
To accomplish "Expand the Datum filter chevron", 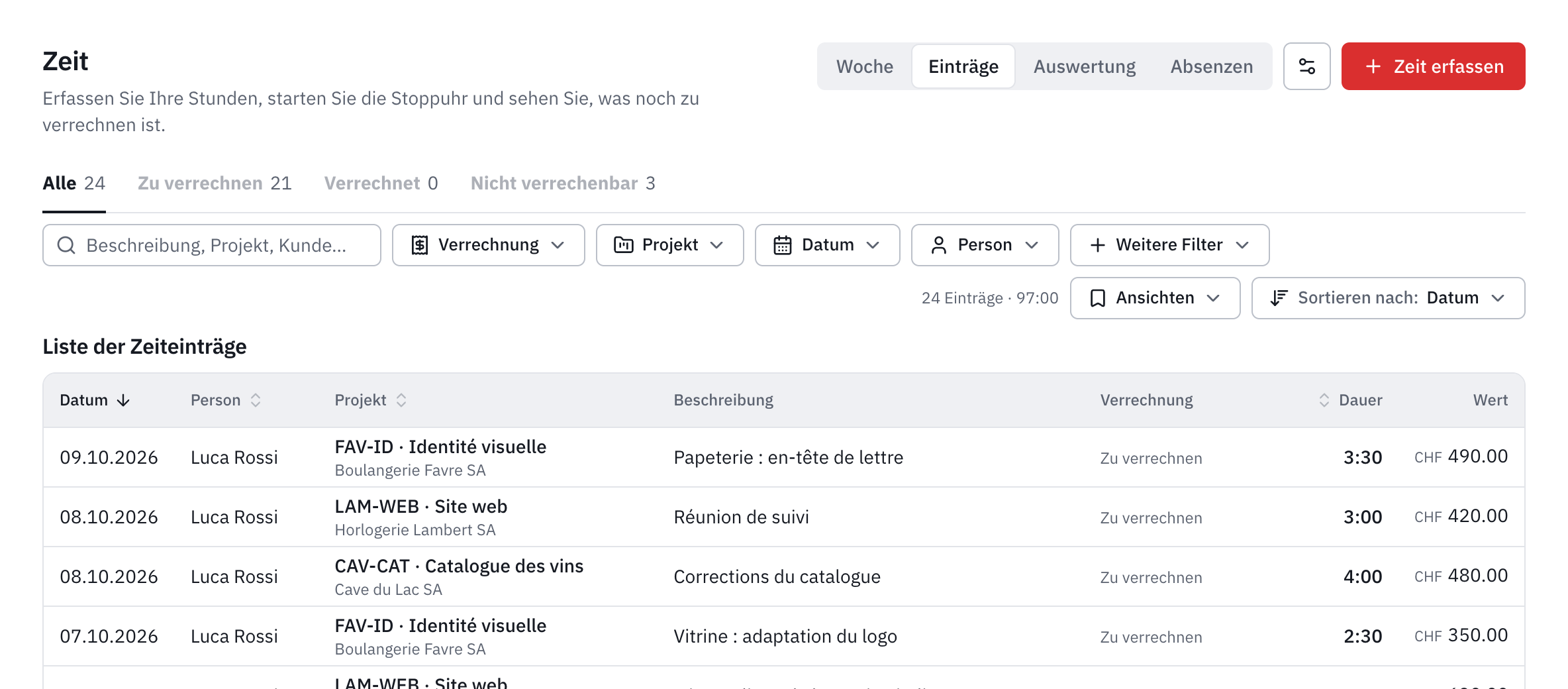I will point(873,245).
